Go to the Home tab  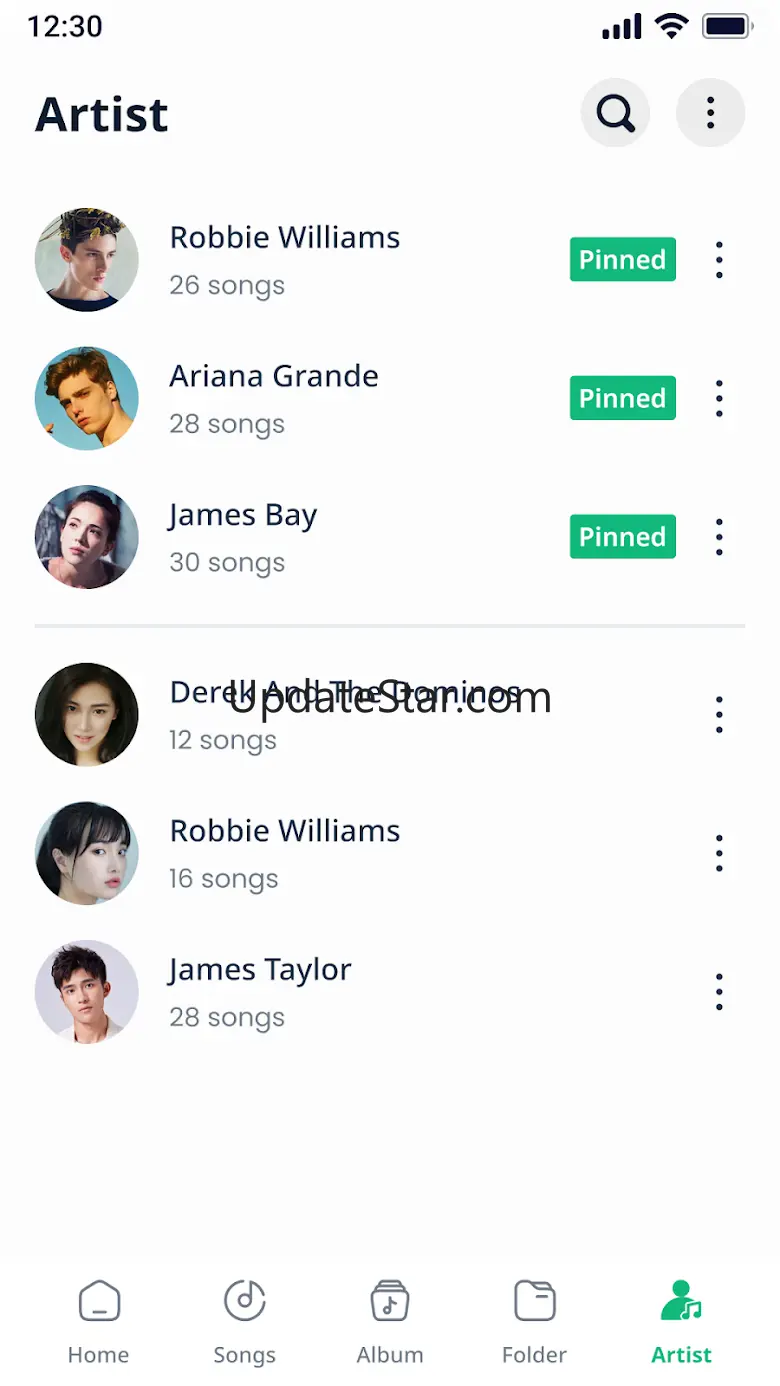tap(99, 1321)
